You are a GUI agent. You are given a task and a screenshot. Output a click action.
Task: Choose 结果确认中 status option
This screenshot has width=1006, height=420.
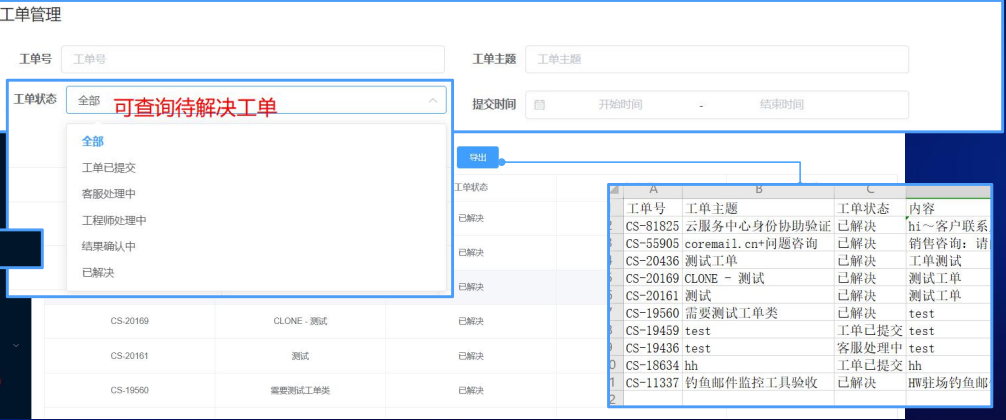point(108,246)
